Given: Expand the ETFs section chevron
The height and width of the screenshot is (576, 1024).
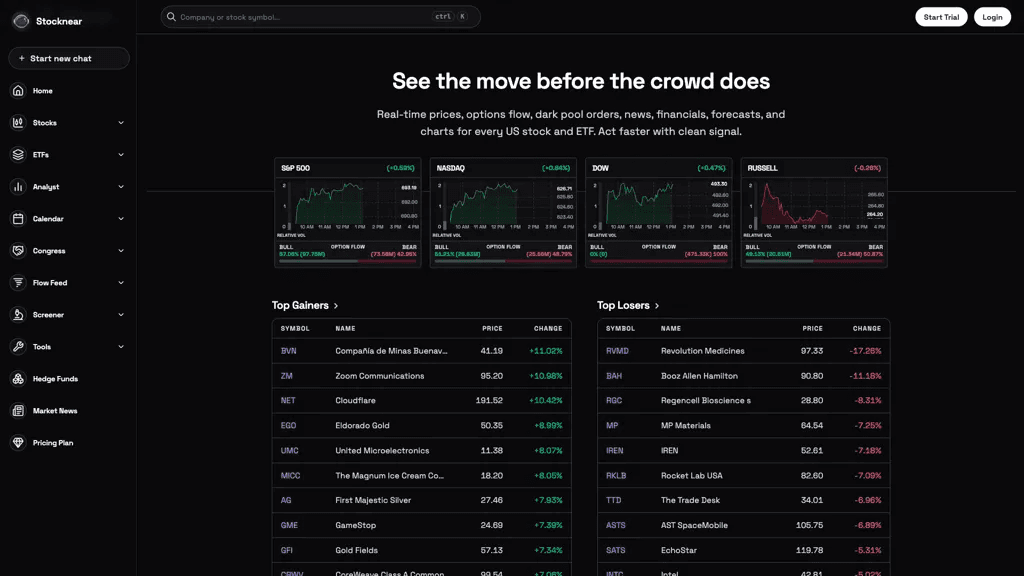Looking at the screenshot, I should point(121,155).
